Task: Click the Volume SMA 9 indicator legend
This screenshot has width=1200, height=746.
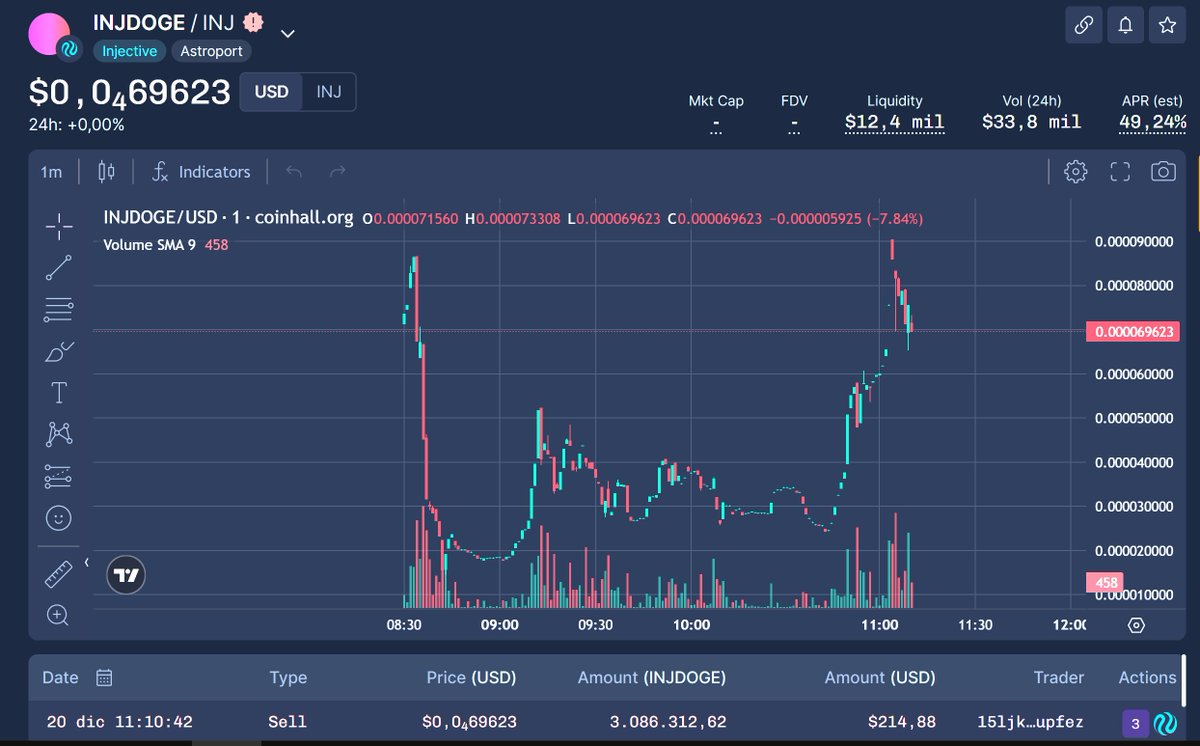Action: [x=165, y=244]
